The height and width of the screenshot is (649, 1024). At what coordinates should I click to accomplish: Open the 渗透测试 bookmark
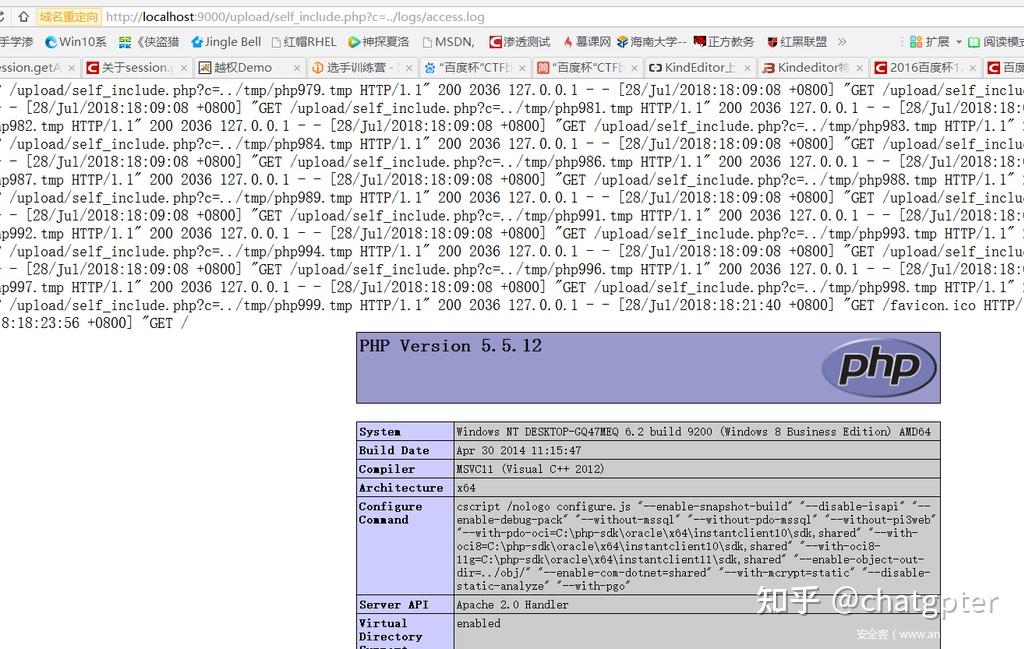click(x=520, y=42)
